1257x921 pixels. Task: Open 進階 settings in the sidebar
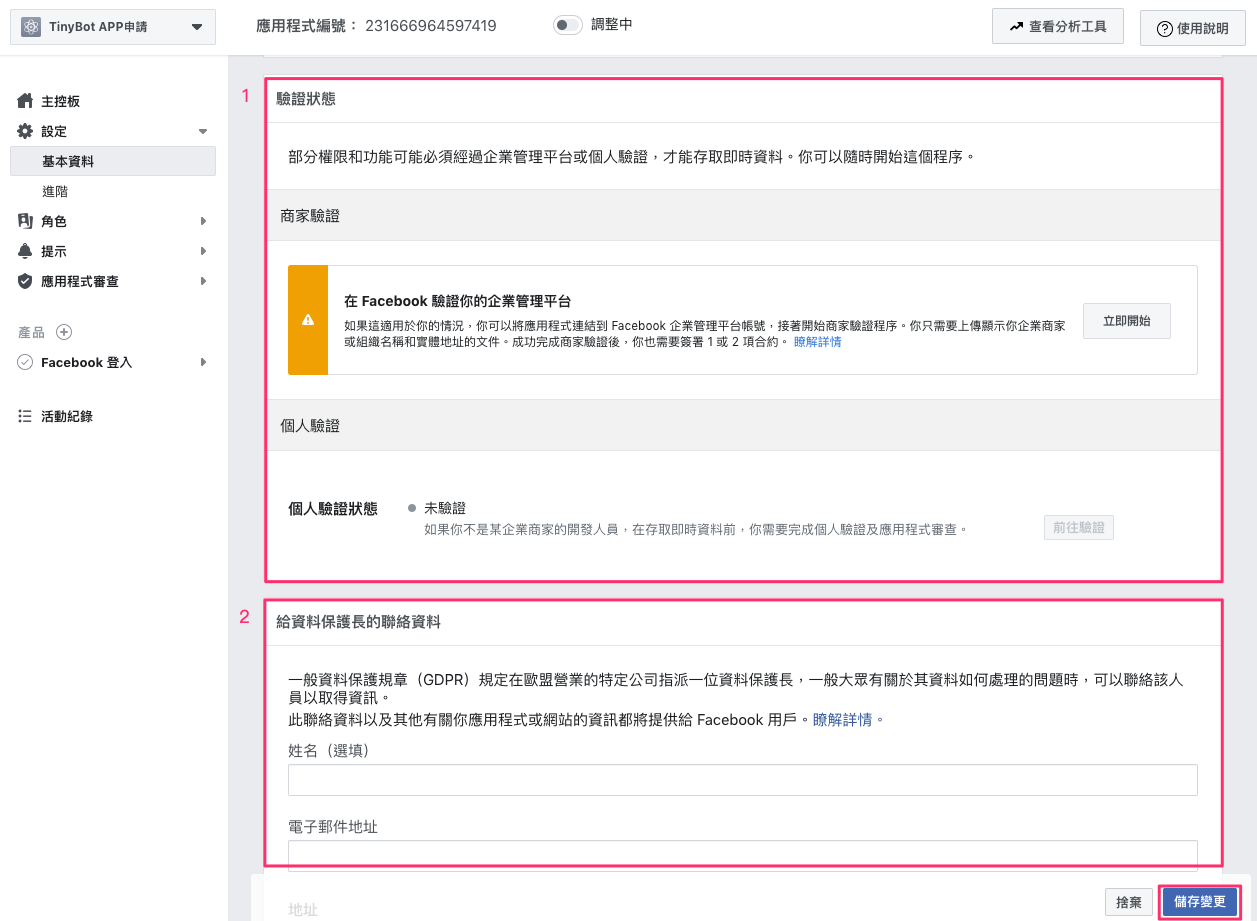[x=55, y=191]
